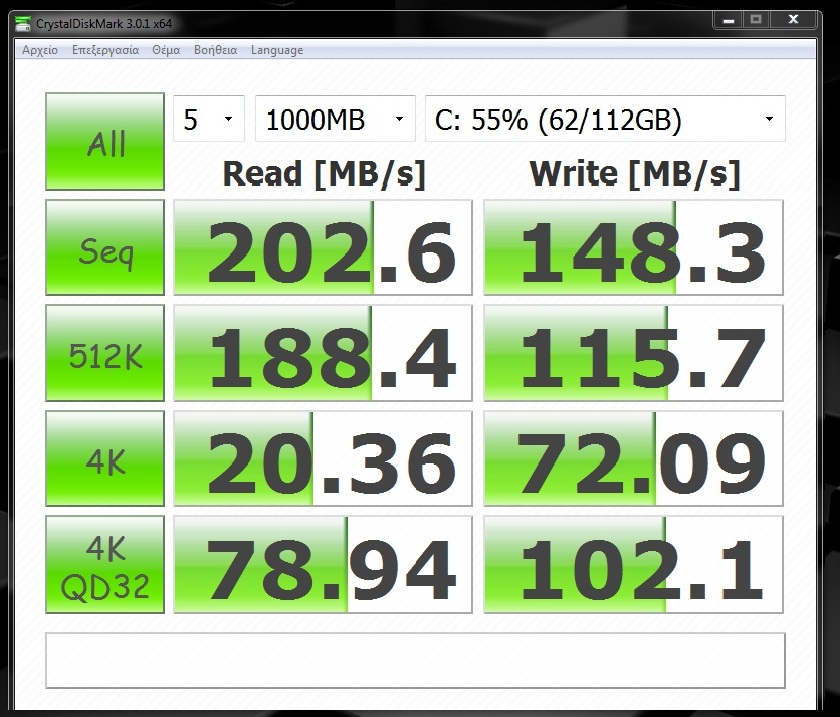Click the empty comment field at bottom

point(416,661)
